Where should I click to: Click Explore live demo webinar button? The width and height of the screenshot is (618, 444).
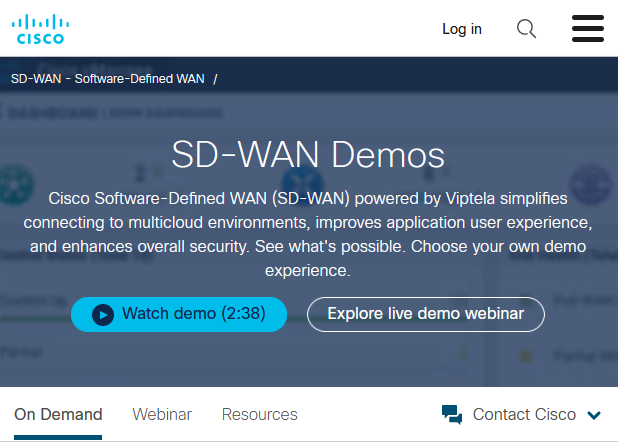426,314
